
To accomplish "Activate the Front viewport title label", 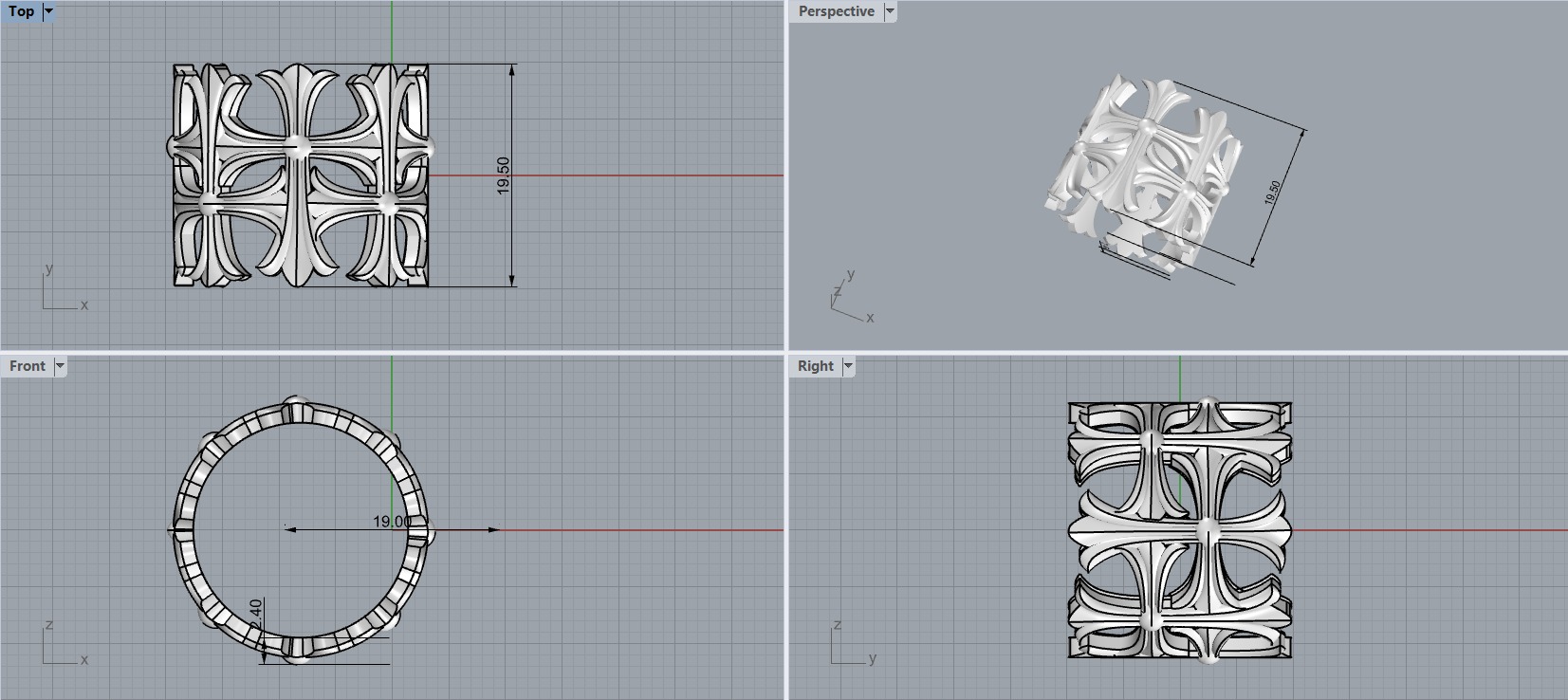I will [28, 366].
